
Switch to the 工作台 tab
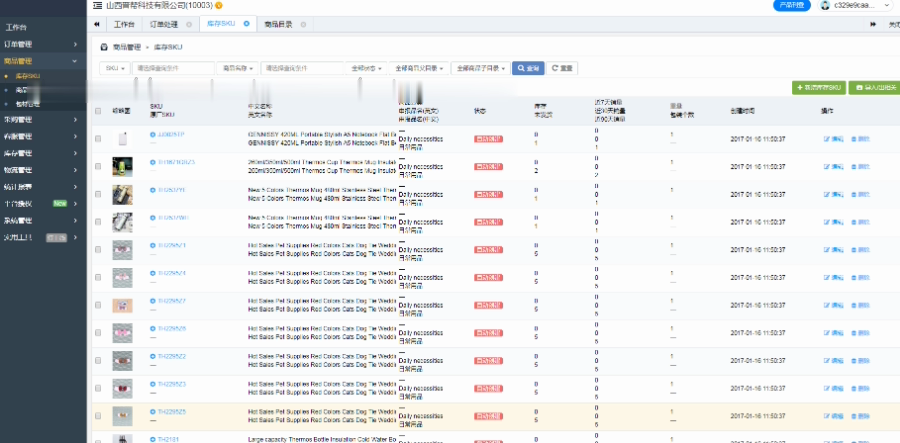125,25
